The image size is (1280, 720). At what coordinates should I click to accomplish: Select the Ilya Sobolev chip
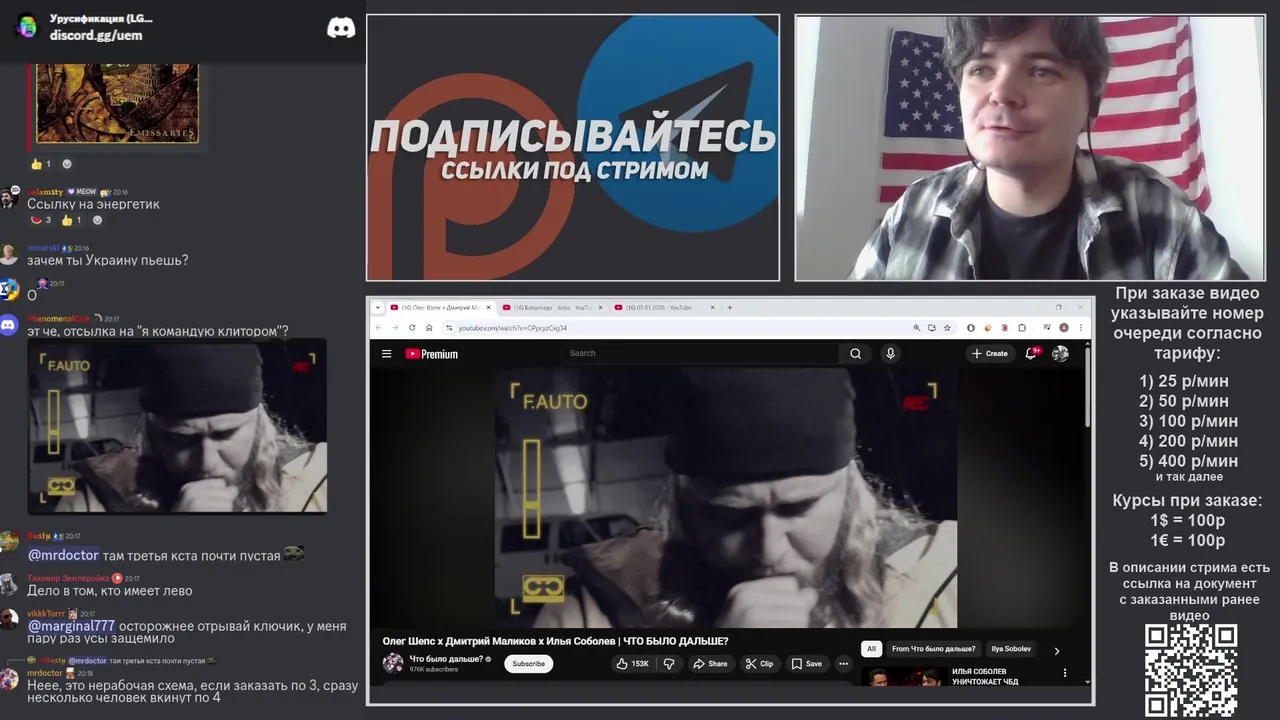1011,649
